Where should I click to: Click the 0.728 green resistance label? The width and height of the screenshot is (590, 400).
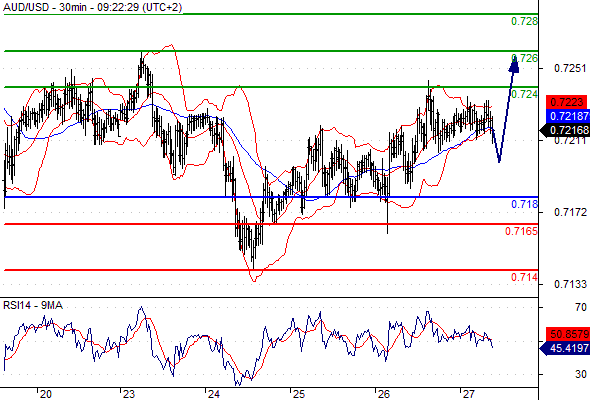525,21
